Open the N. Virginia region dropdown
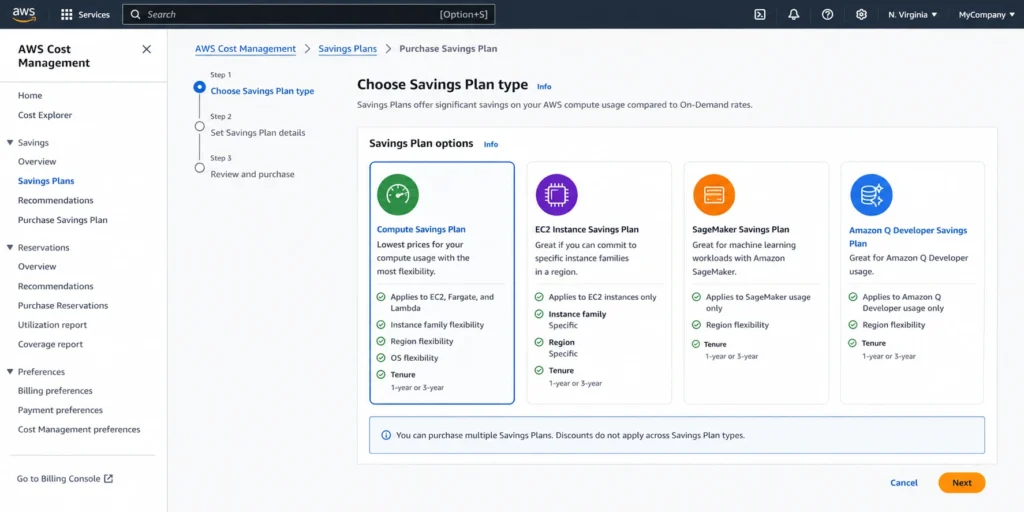The height and width of the screenshot is (512, 1024). pyautogui.click(x=912, y=14)
